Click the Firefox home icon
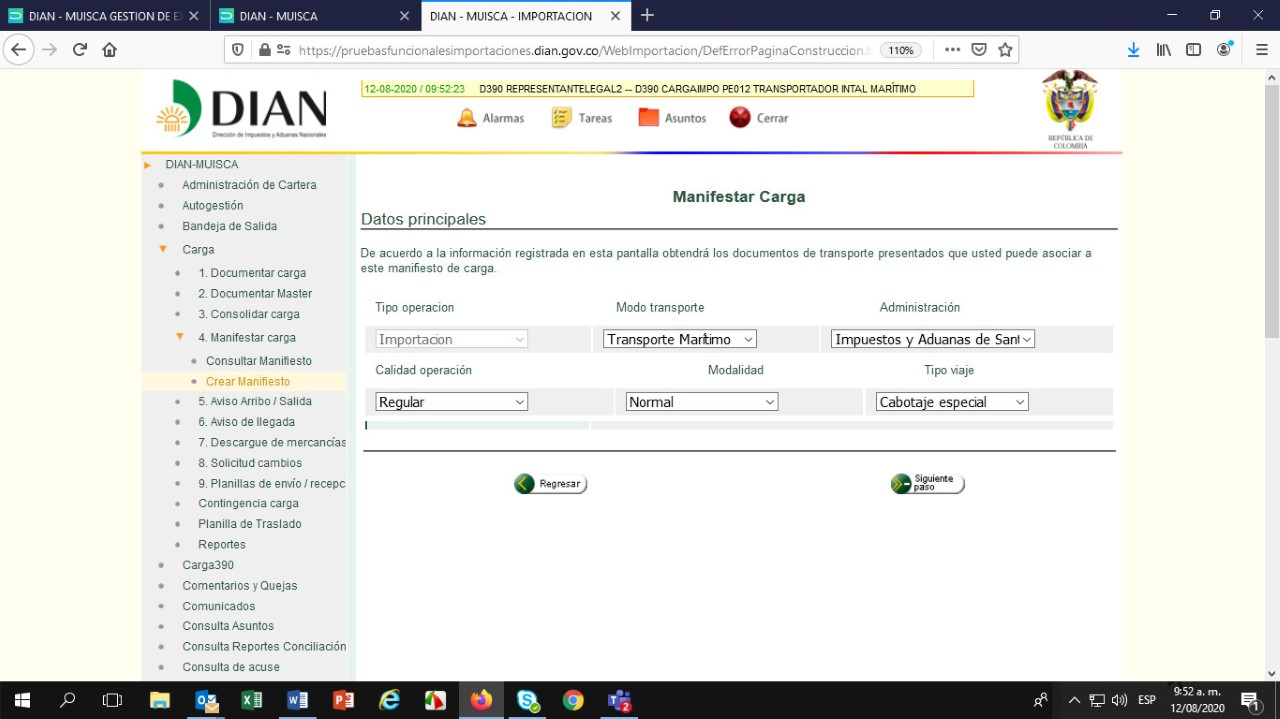The width and height of the screenshot is (1280, 719). click(109, 50)
